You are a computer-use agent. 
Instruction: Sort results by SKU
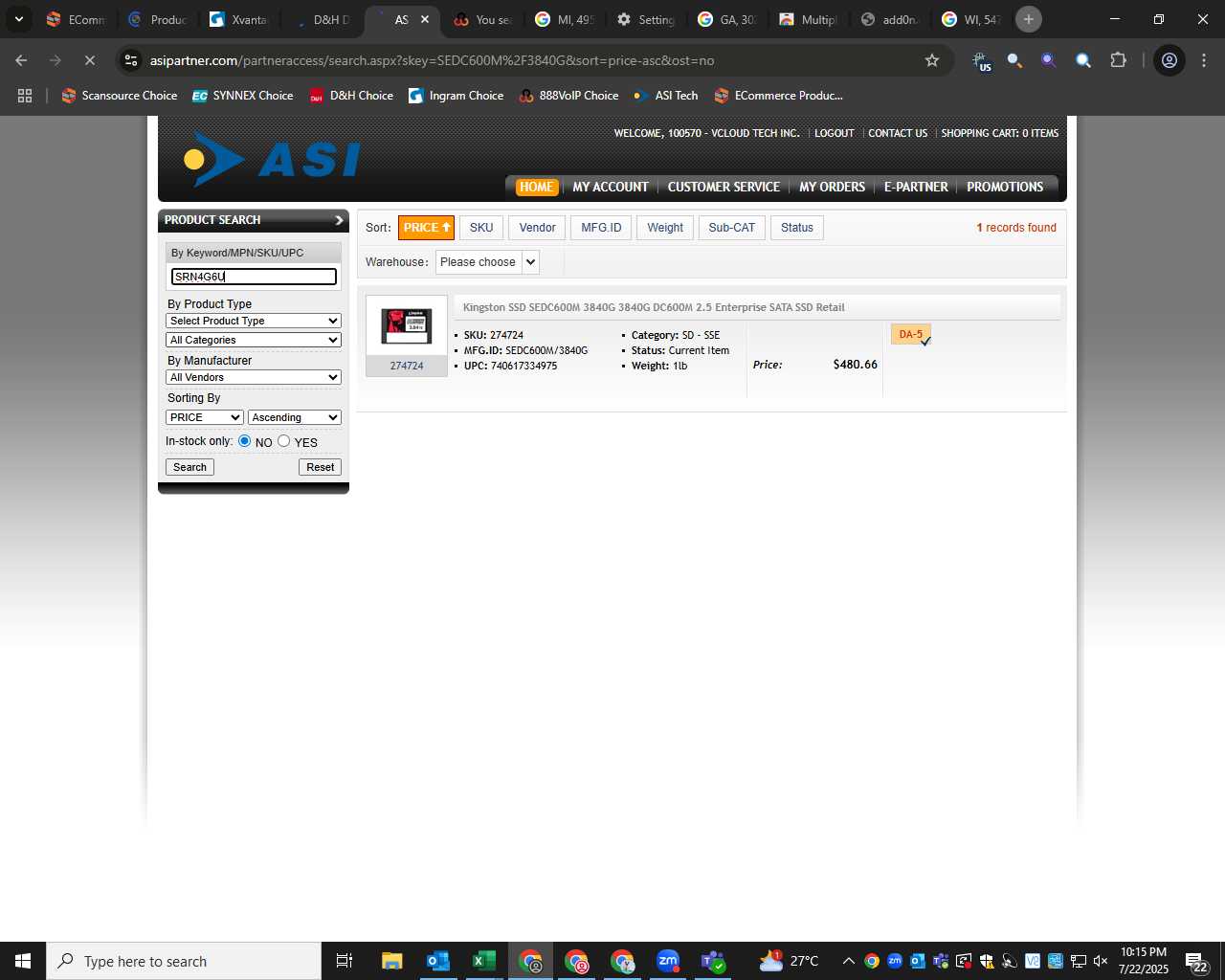point(481,228)
